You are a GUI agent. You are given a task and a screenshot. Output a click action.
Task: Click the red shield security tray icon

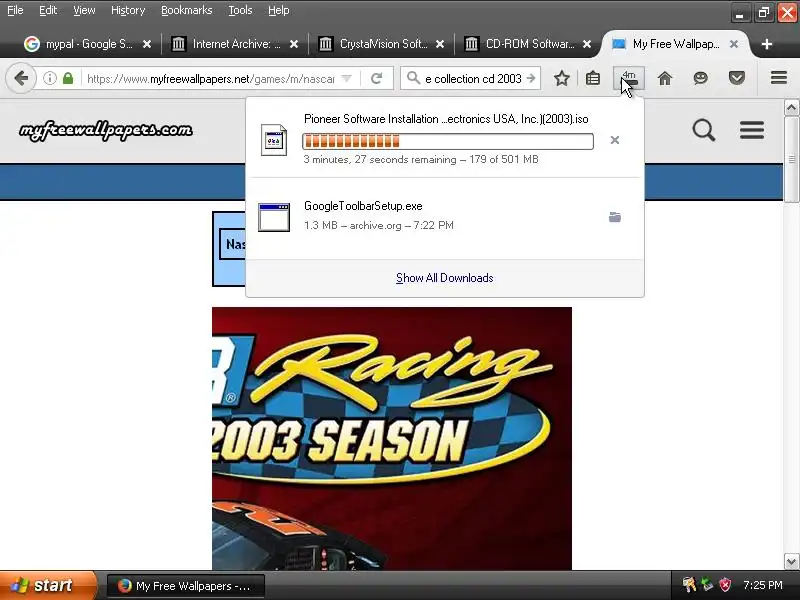pyautogui.click(x=726, y=585)
